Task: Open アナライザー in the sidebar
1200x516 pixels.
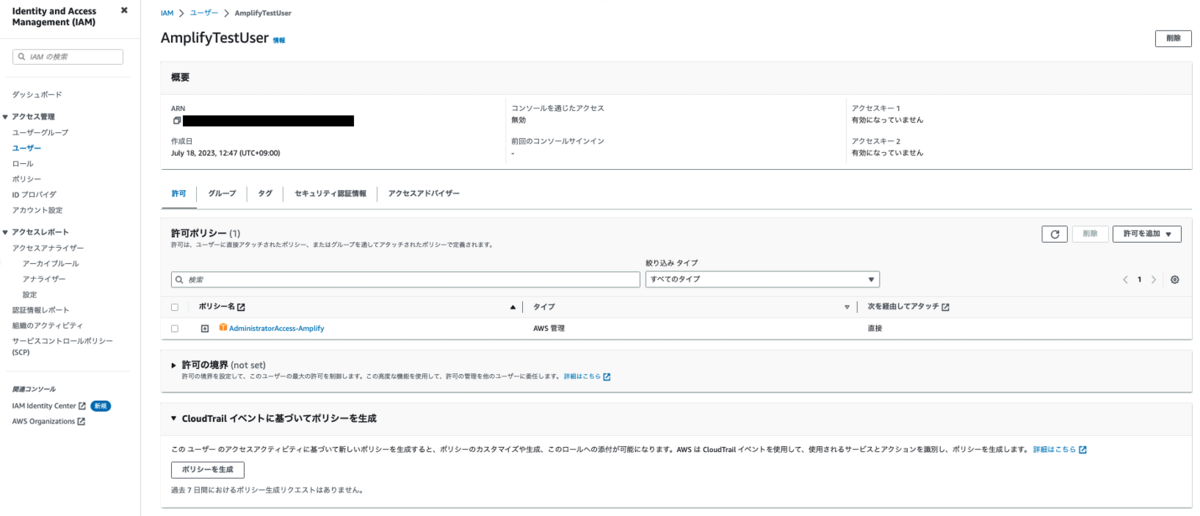Action: pos(44,279)
